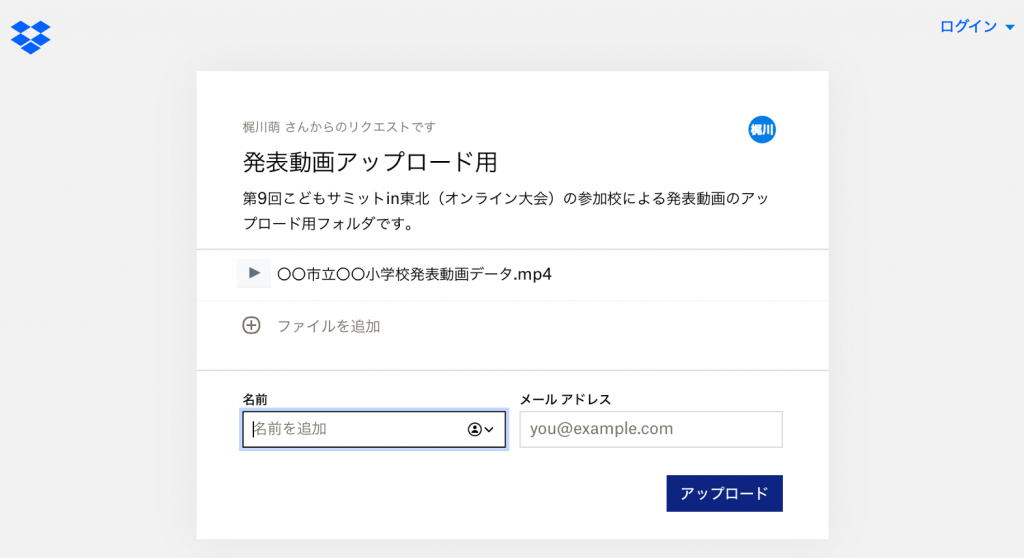Image resolution: width=1024 pixels, height=558 pixels.
Task: Click the 第9回こどもサミット description paragraph
Action: [x=505, y=210]
